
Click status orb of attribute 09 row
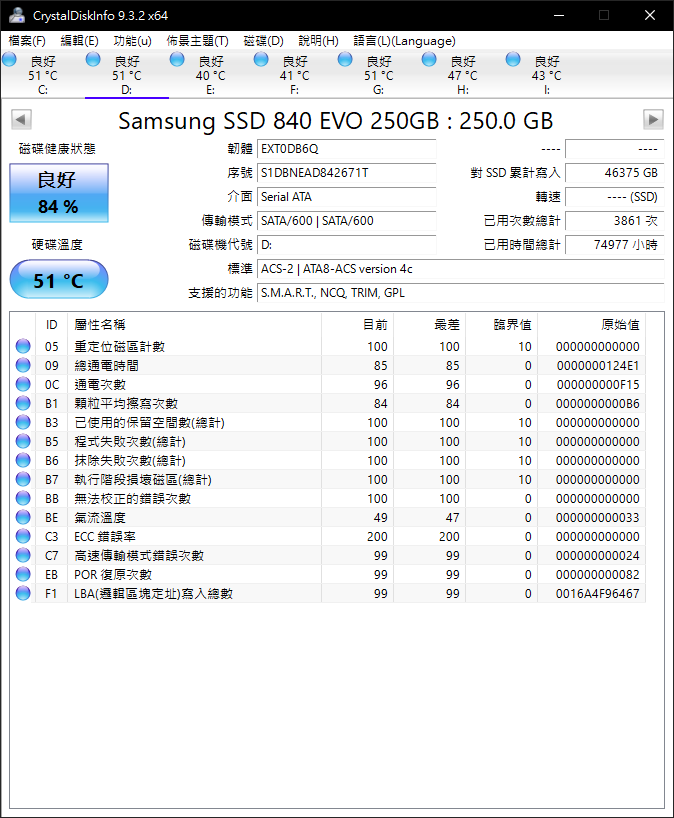click(x=23, y=365)
